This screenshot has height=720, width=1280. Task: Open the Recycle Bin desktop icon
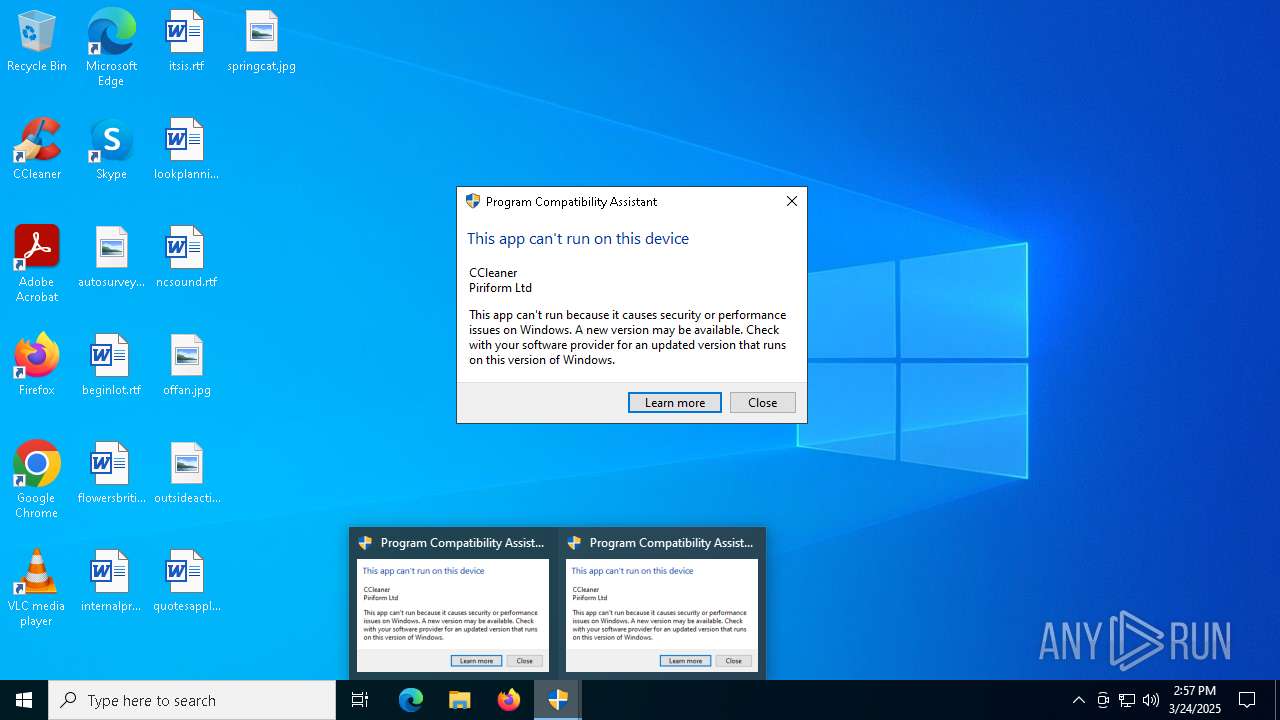pos(37,41)
